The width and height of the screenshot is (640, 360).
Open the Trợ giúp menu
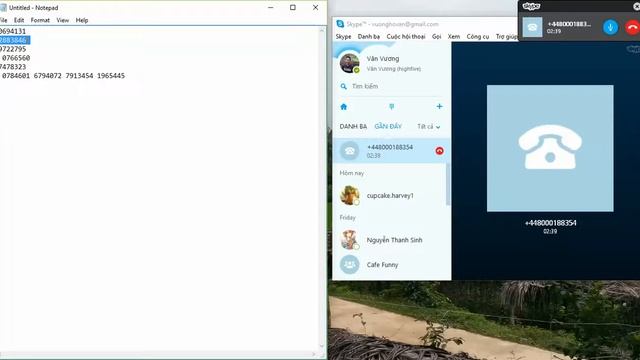pyautogui.click(x=507, y=36)
